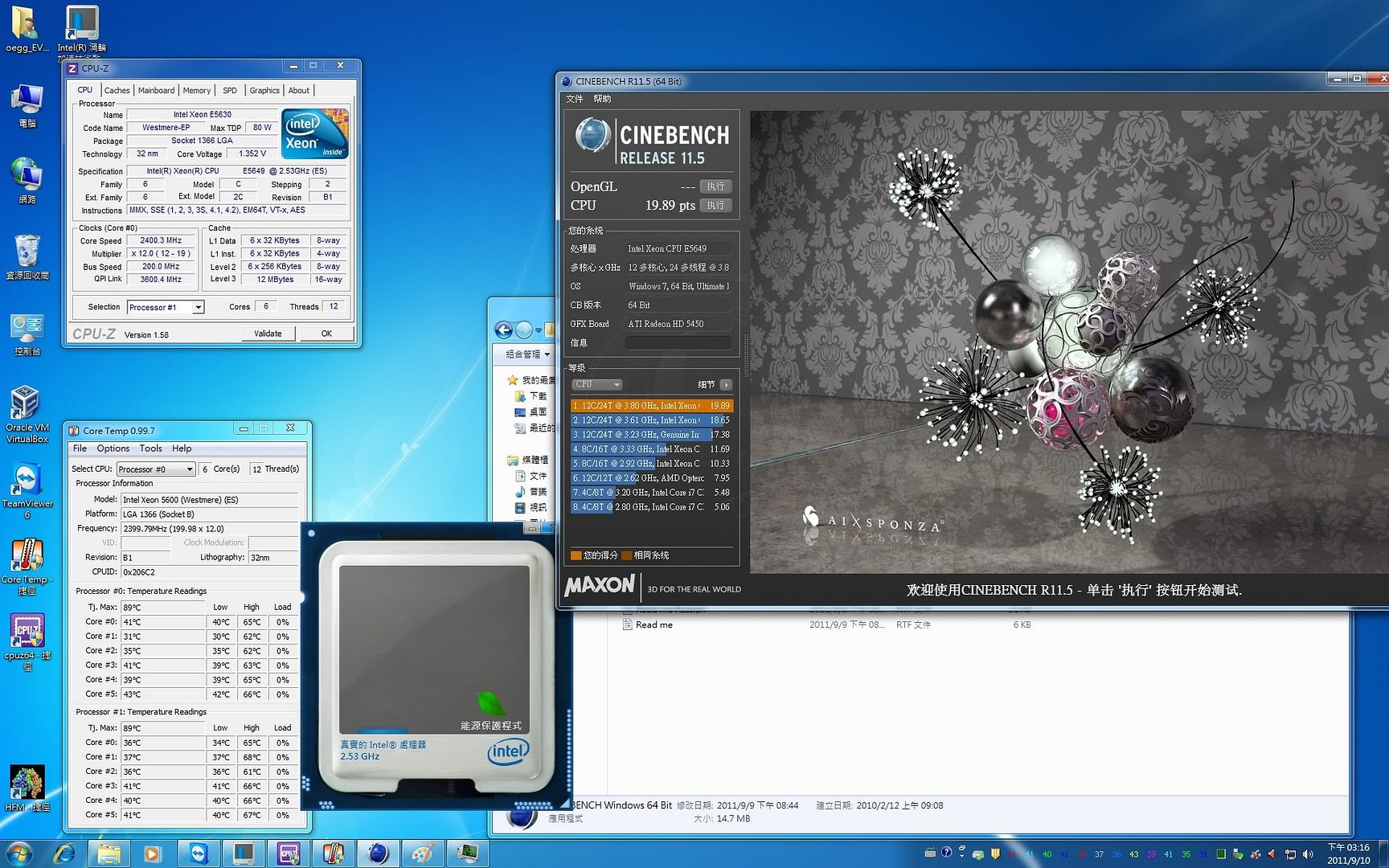Open the 帮助 menu in Cinebench

point(602,99)
